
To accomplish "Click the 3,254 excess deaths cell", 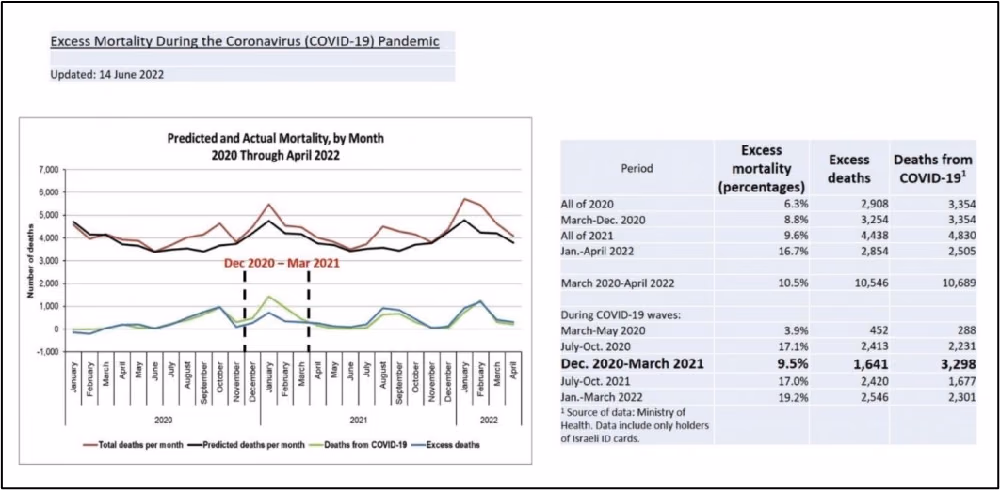I will click(874, 219).
